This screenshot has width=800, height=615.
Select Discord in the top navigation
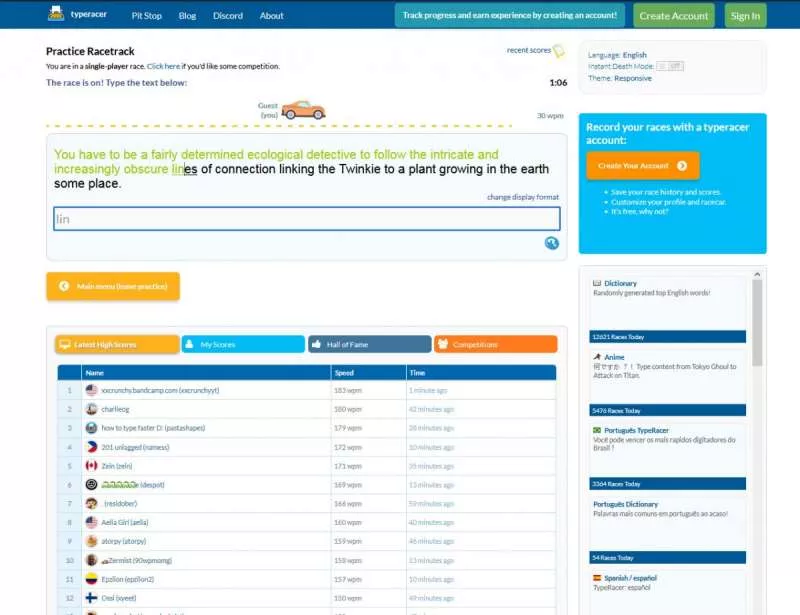click(x=227, y=15)
